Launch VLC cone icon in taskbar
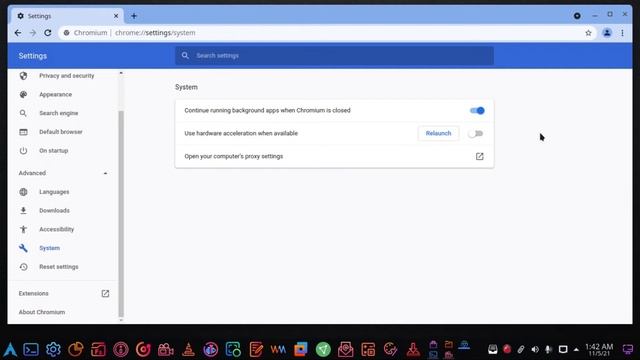640x360 pixels. [x=188, y=349]
